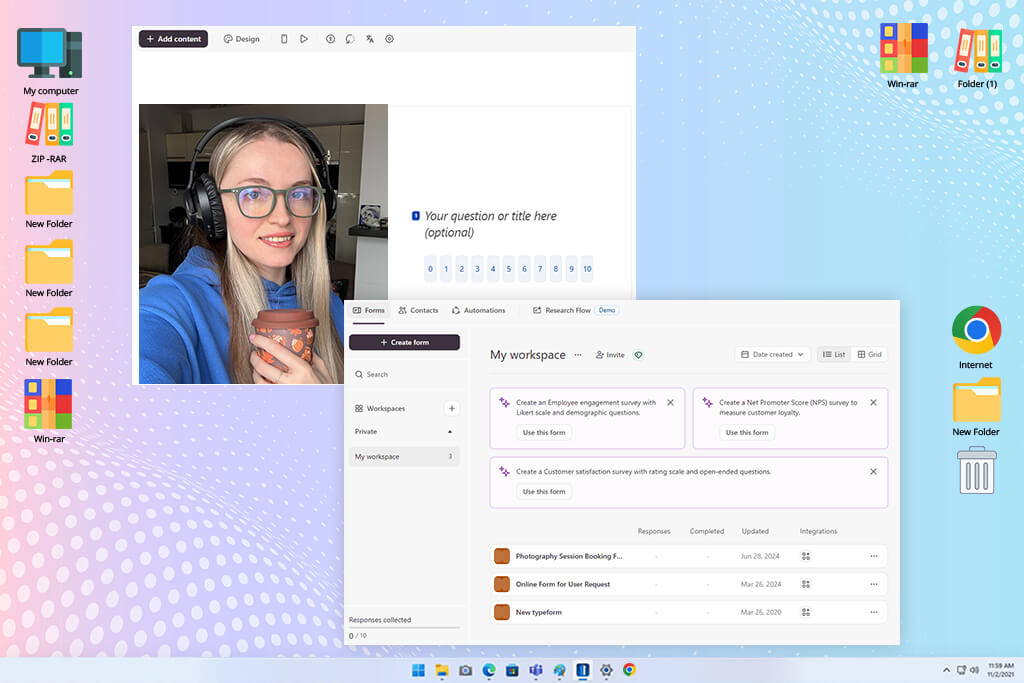Use this form for Customer satisfaction survey

544,492
